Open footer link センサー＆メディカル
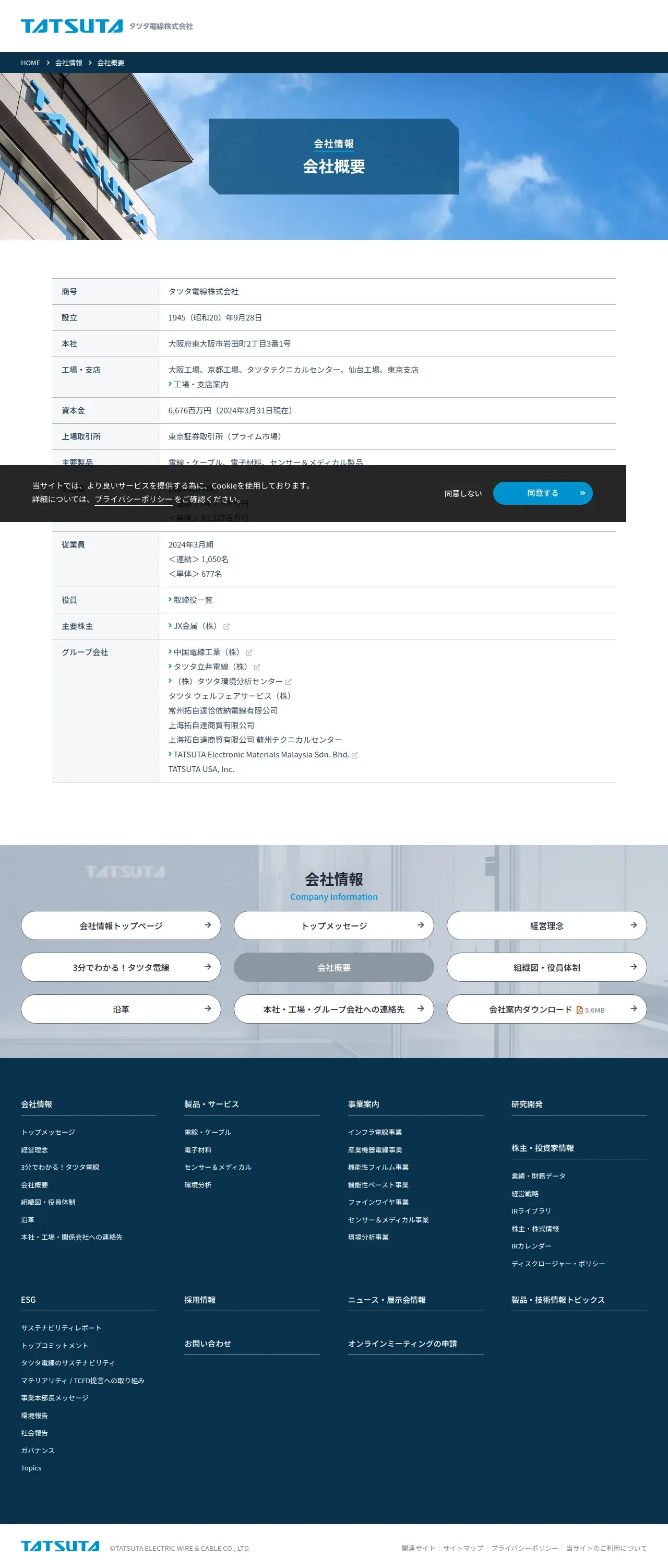This screenshot has width=668, height=1568. (218, 1167)
